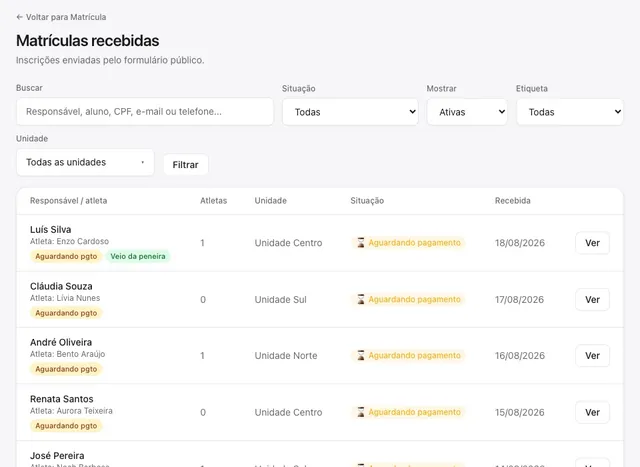Image resolution: width=640 pixels, height=467 pixels.
Task: Click Aguardando pagamento status for Luís Silva
Action: pyautogui.click(x=408, y=243)
